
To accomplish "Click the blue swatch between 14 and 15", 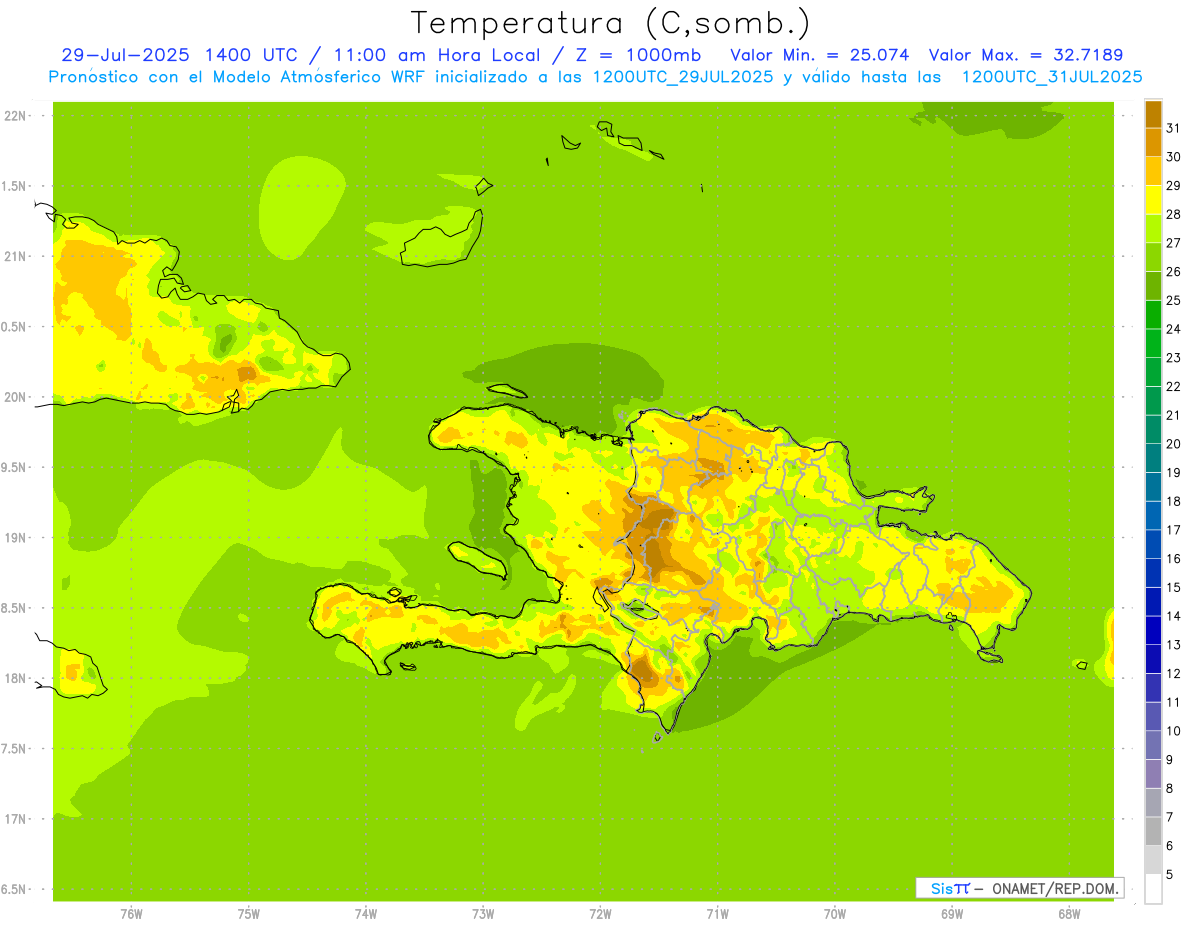I will 1153,601.
